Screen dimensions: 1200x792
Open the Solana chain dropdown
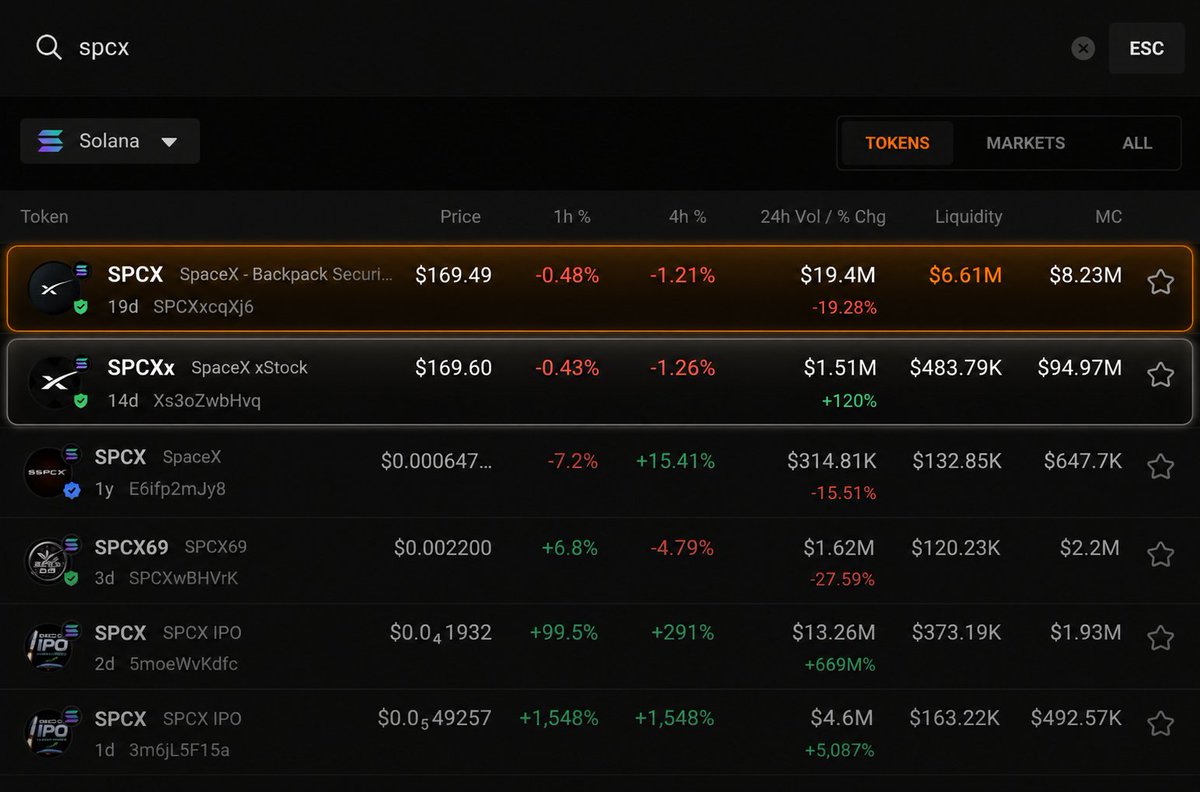(110, 141)
